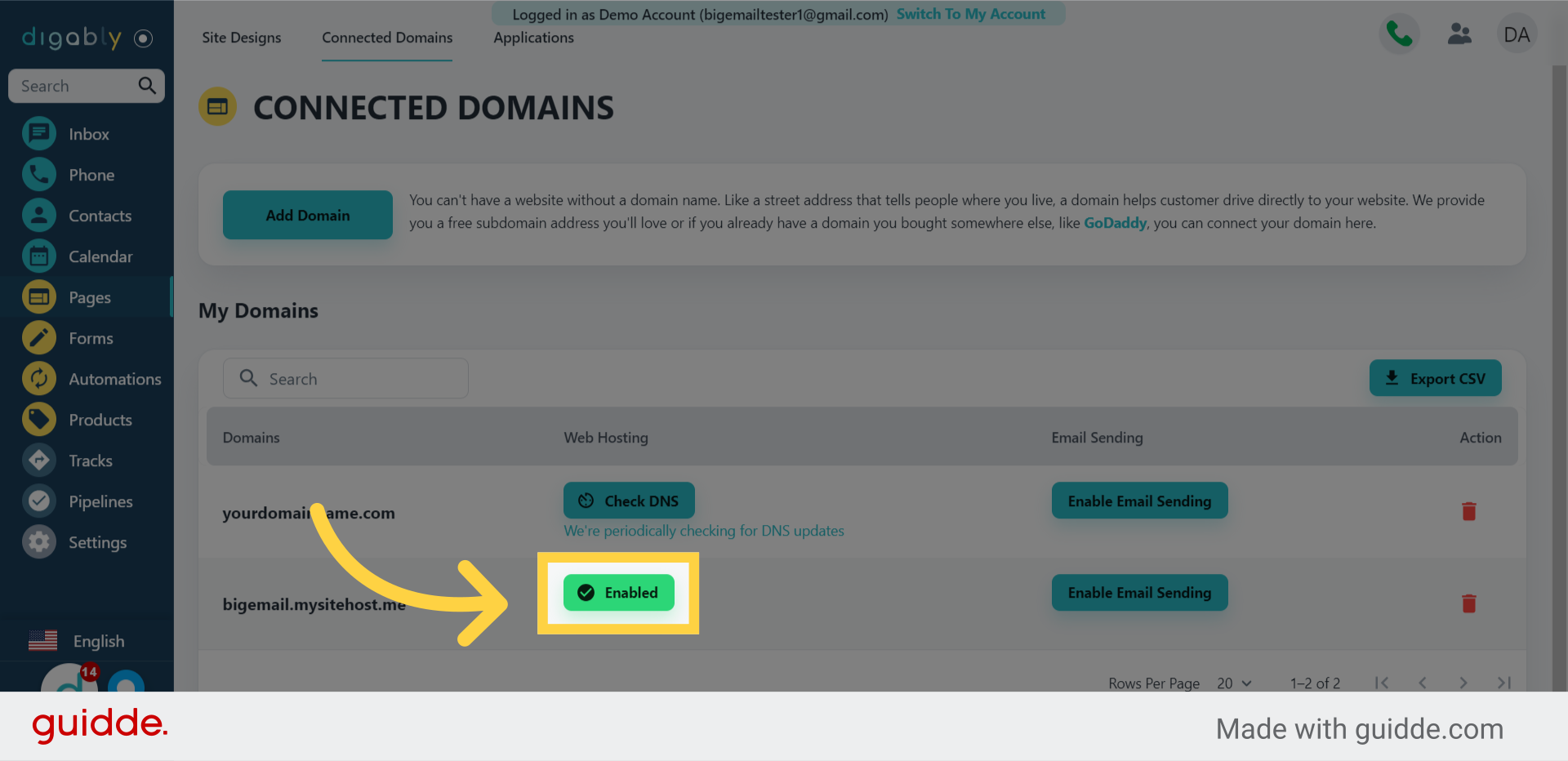This screenshot has height=761, width=1568.
Task: Open the Pipelines checkmark icon
Action: [x=39, y=501]
